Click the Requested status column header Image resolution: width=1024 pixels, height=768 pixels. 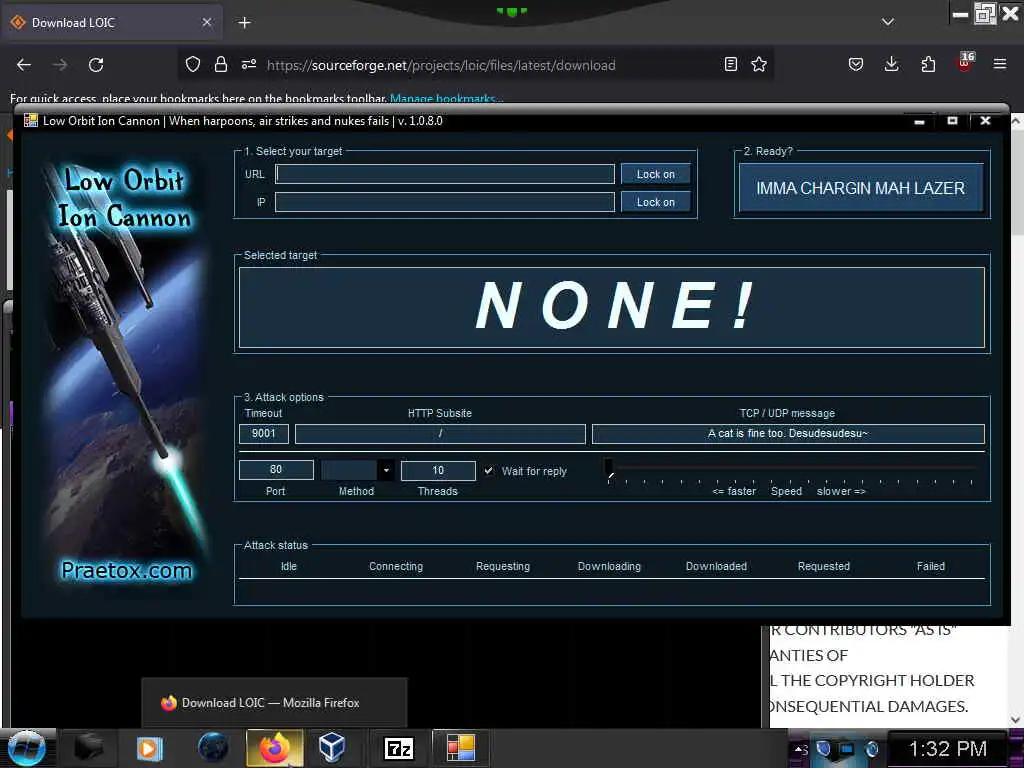pos(824,566)
